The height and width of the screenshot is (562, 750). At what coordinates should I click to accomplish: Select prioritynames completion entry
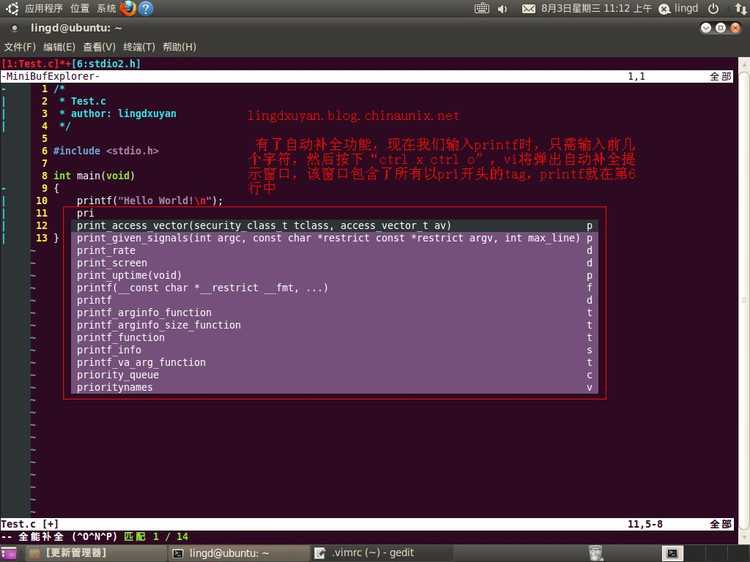[x=334, y=387]
